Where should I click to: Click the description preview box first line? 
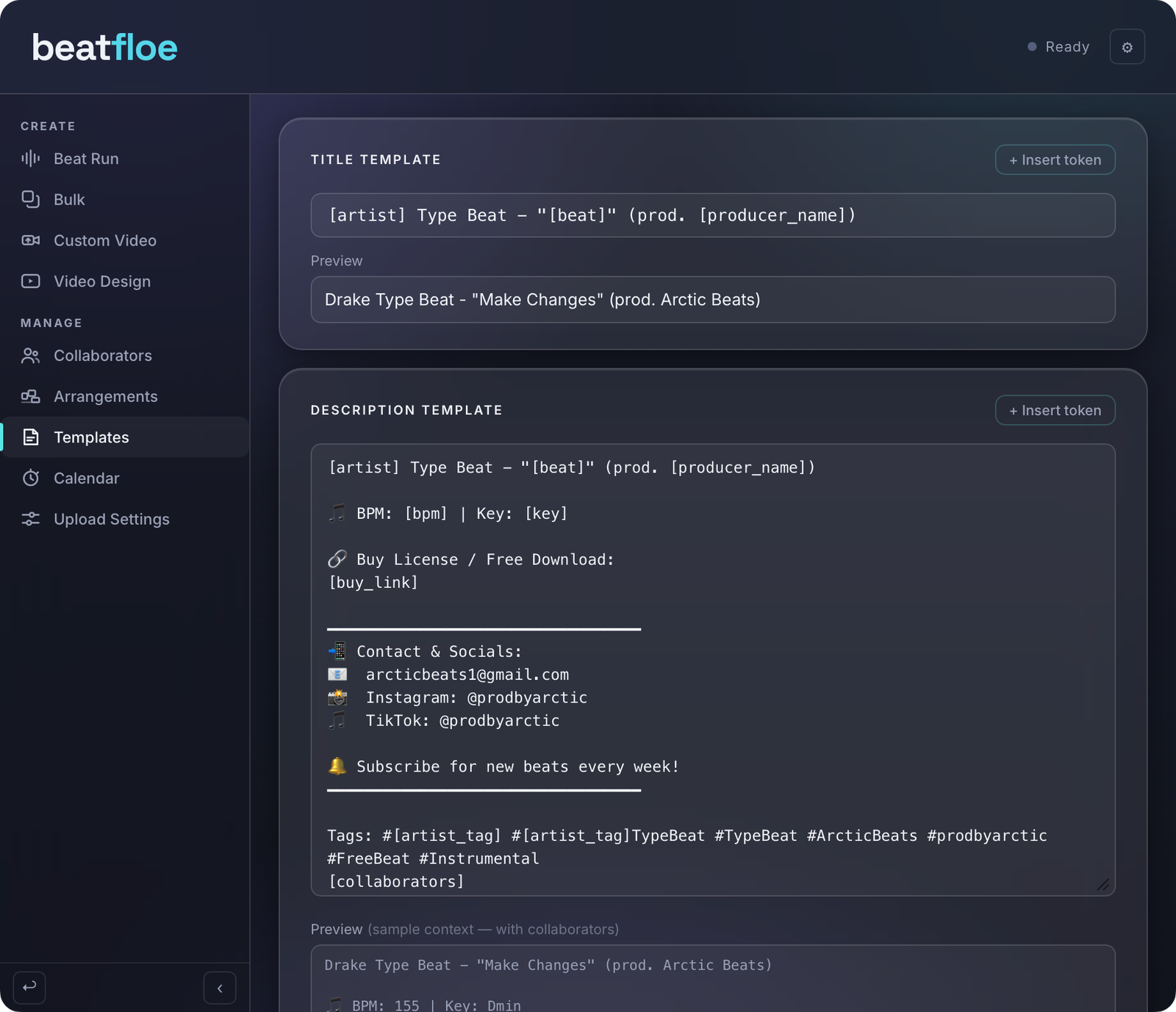coord(548,966)
